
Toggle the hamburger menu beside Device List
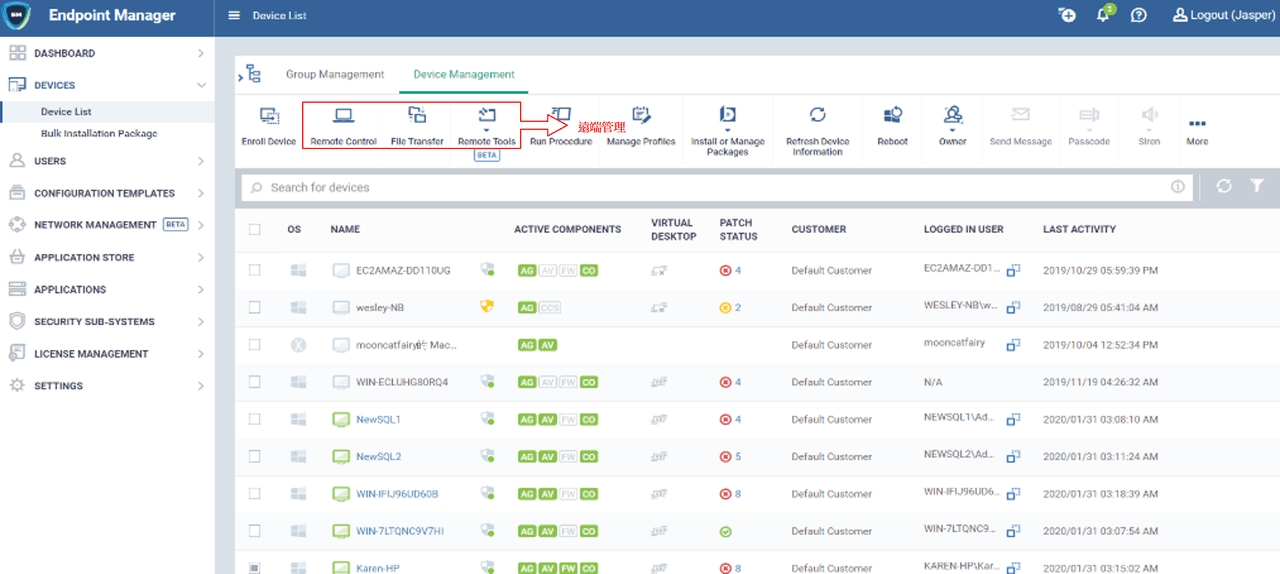(x=234, y=16)
